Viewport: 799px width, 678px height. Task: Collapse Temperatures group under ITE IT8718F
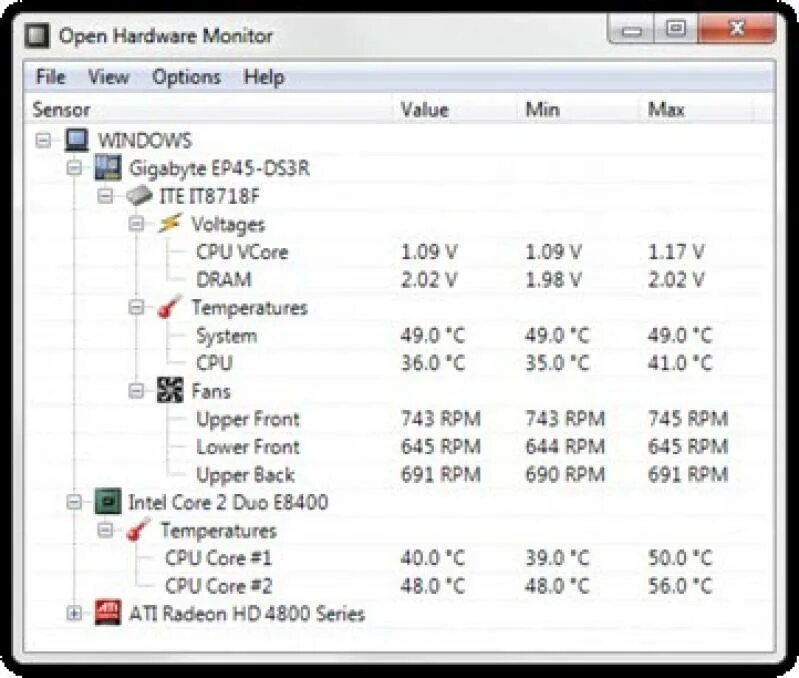click(136, 307)
